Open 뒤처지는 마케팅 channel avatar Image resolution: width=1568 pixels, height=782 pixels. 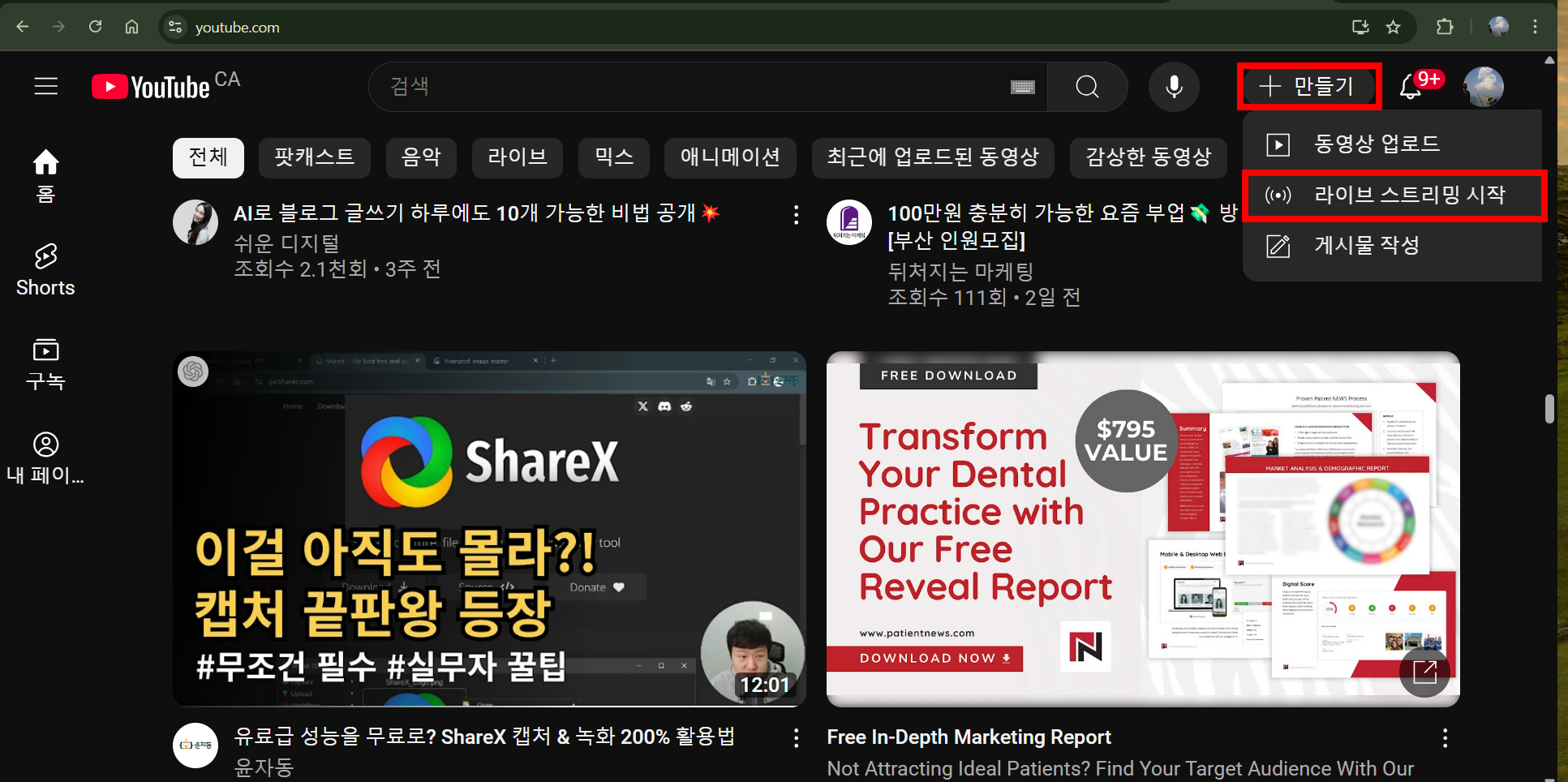849,222
